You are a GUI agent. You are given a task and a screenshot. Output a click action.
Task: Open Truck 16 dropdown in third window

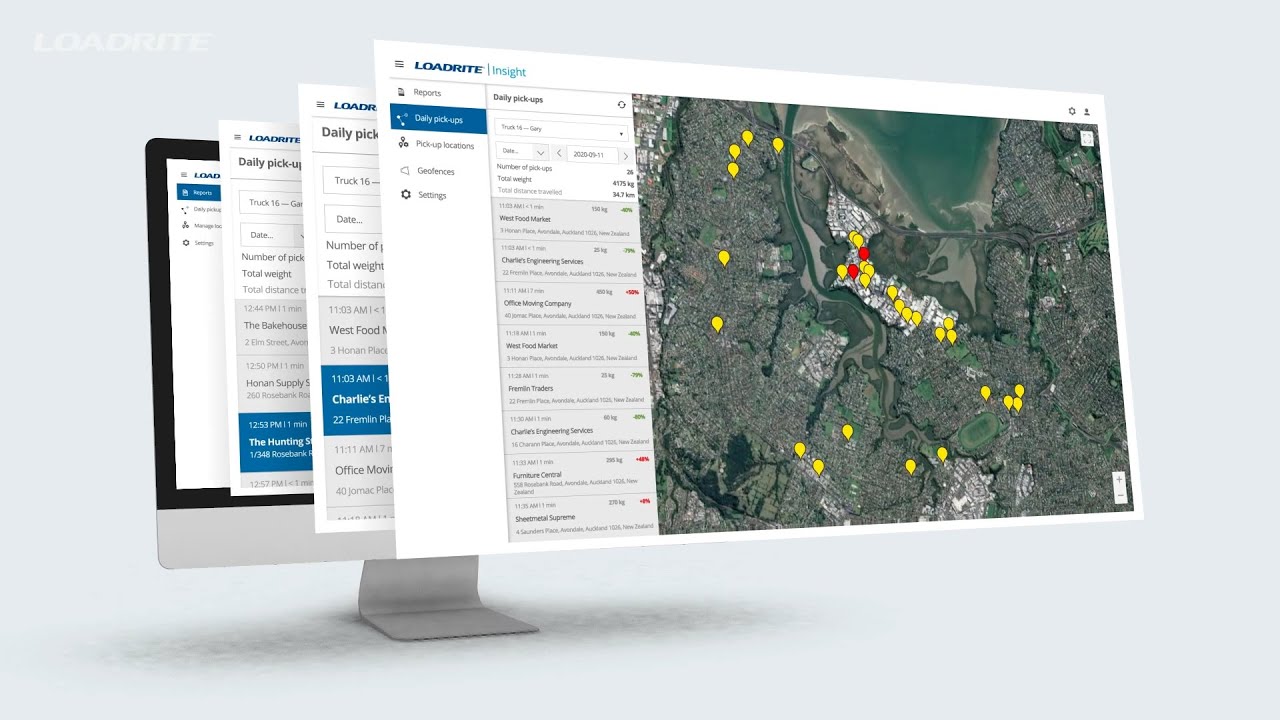[353, 181]
